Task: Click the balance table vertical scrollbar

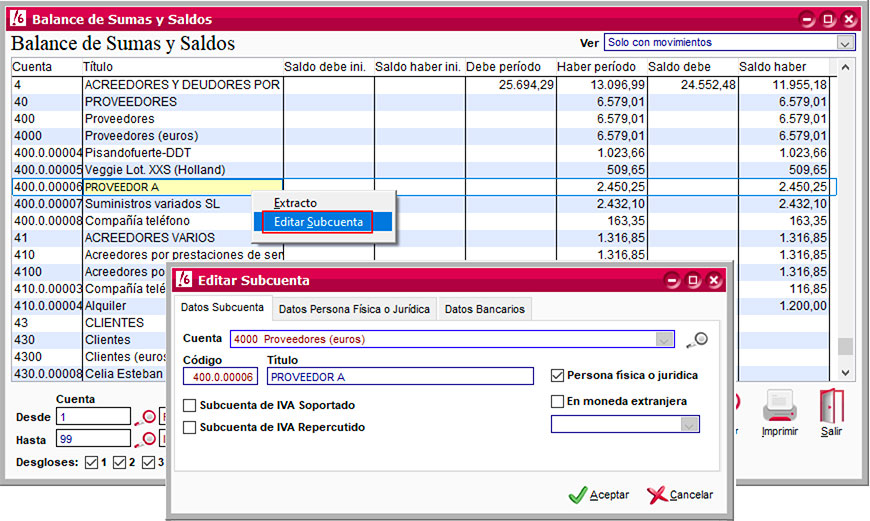Action: (x=846, y=220)
